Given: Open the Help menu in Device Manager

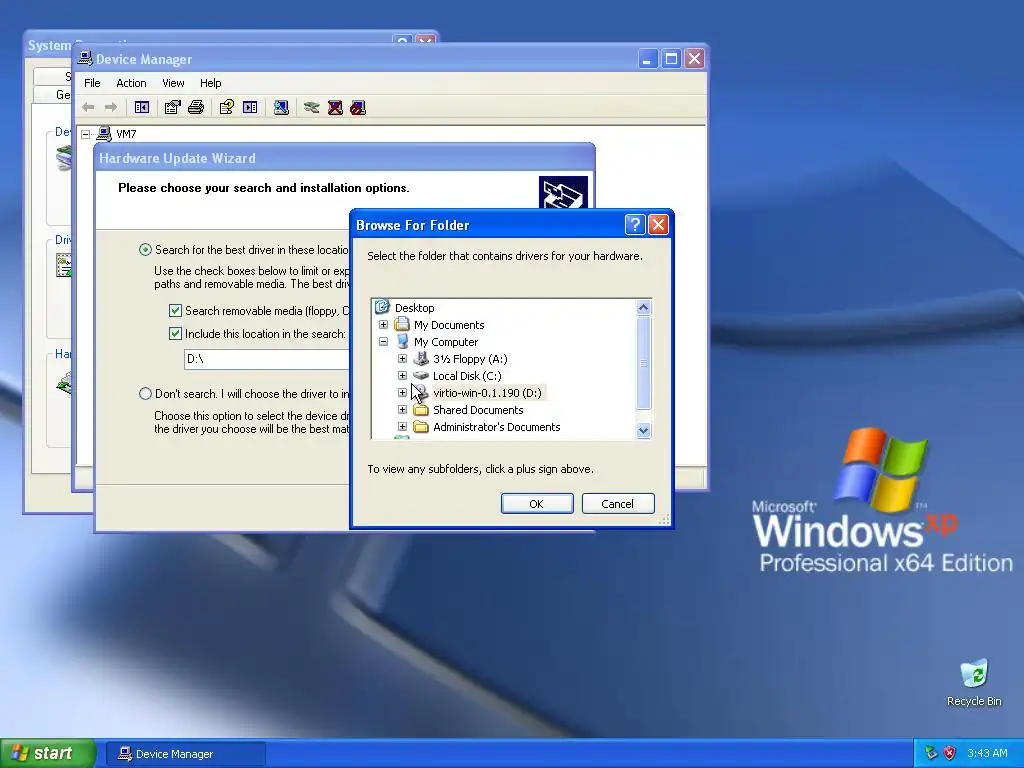Looking at the screenshot, I should tap(210, 83).
